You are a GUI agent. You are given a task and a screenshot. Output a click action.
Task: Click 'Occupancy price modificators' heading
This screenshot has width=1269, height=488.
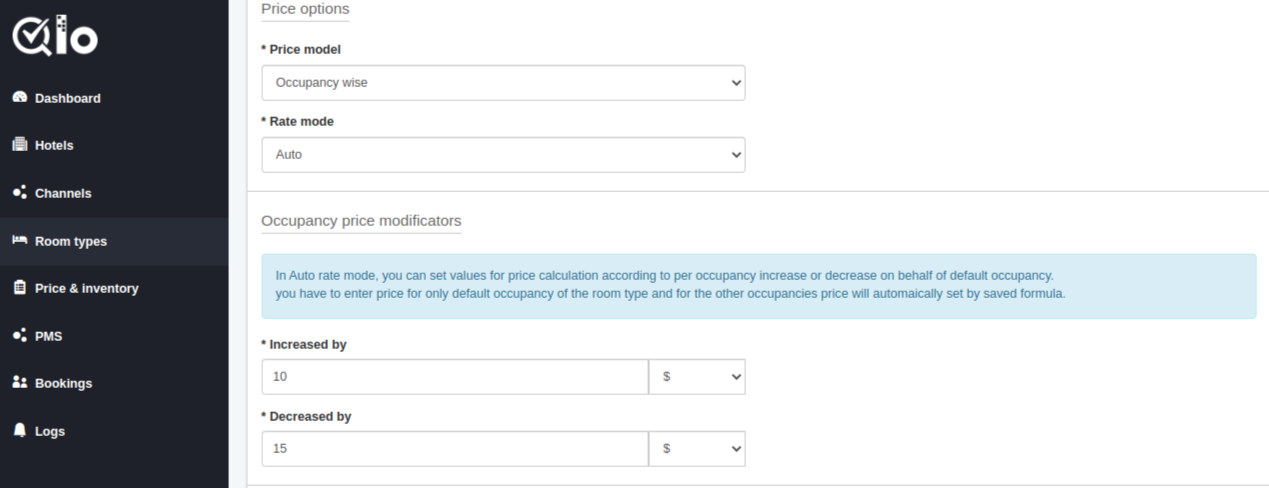click(361, 221)
